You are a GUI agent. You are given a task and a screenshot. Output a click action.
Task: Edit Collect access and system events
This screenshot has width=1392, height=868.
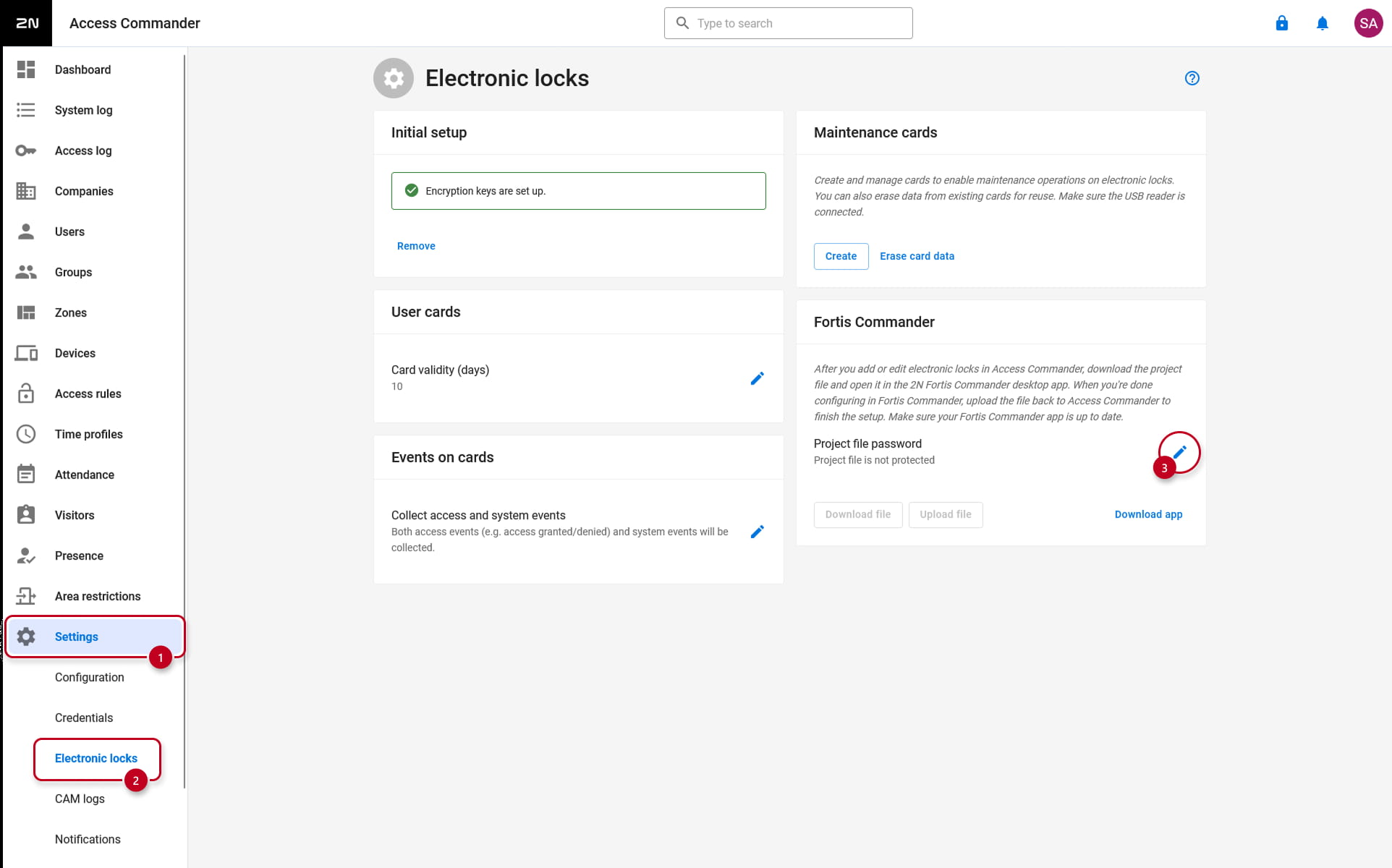[757, 532]
